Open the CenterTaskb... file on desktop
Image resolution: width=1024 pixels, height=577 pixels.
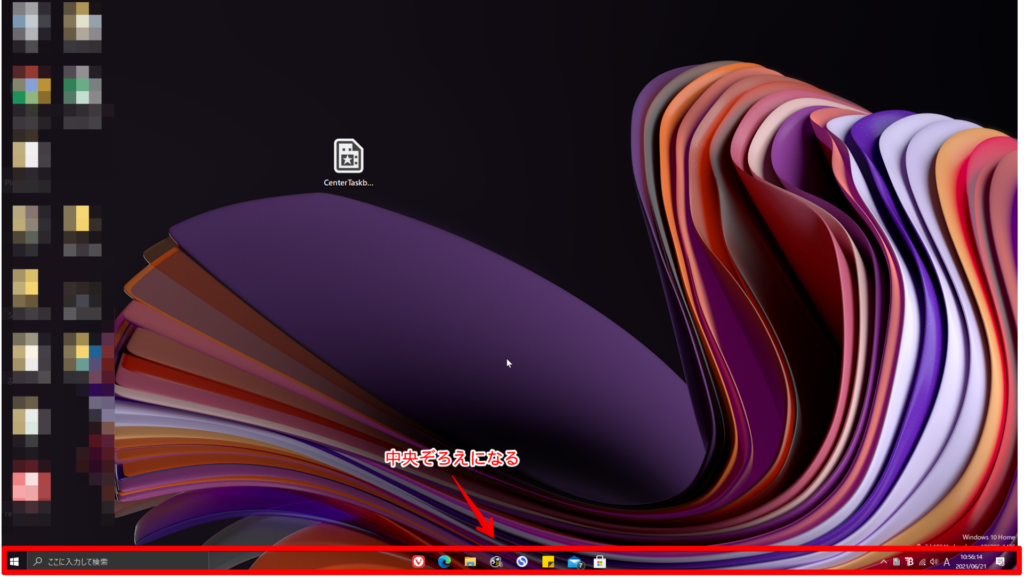click(348, 162)
